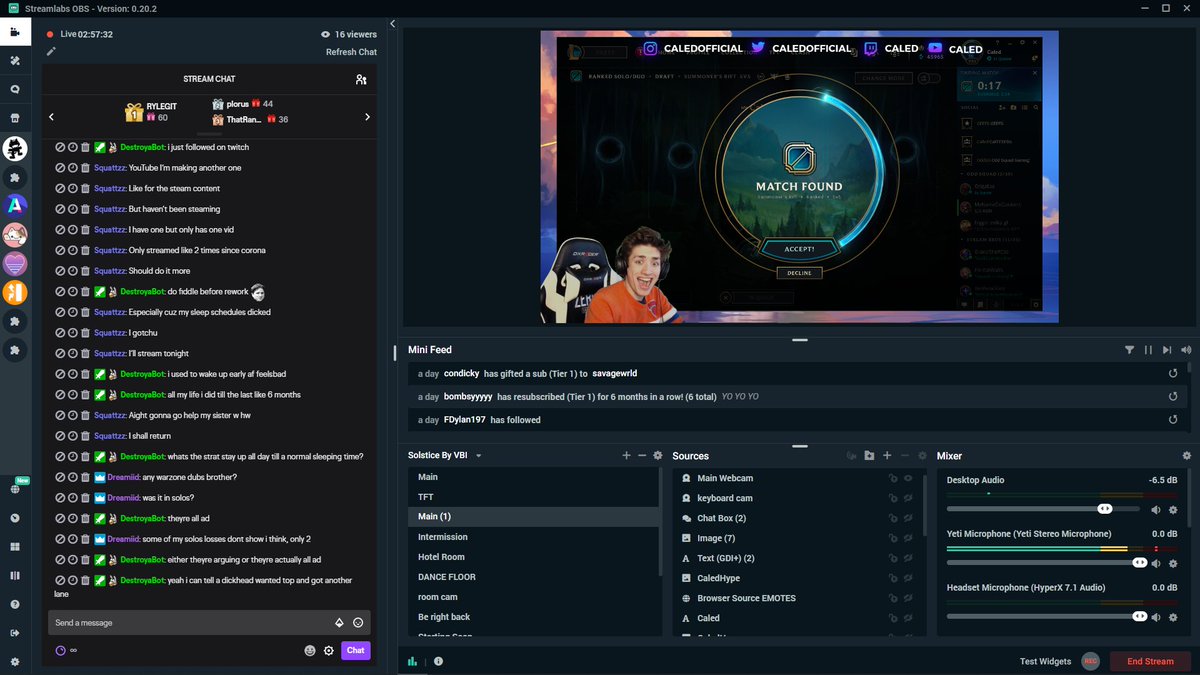This screenshot has width=1200, height=675.
Task: Add a new scene with plus icon
Action: click(627, 456)
